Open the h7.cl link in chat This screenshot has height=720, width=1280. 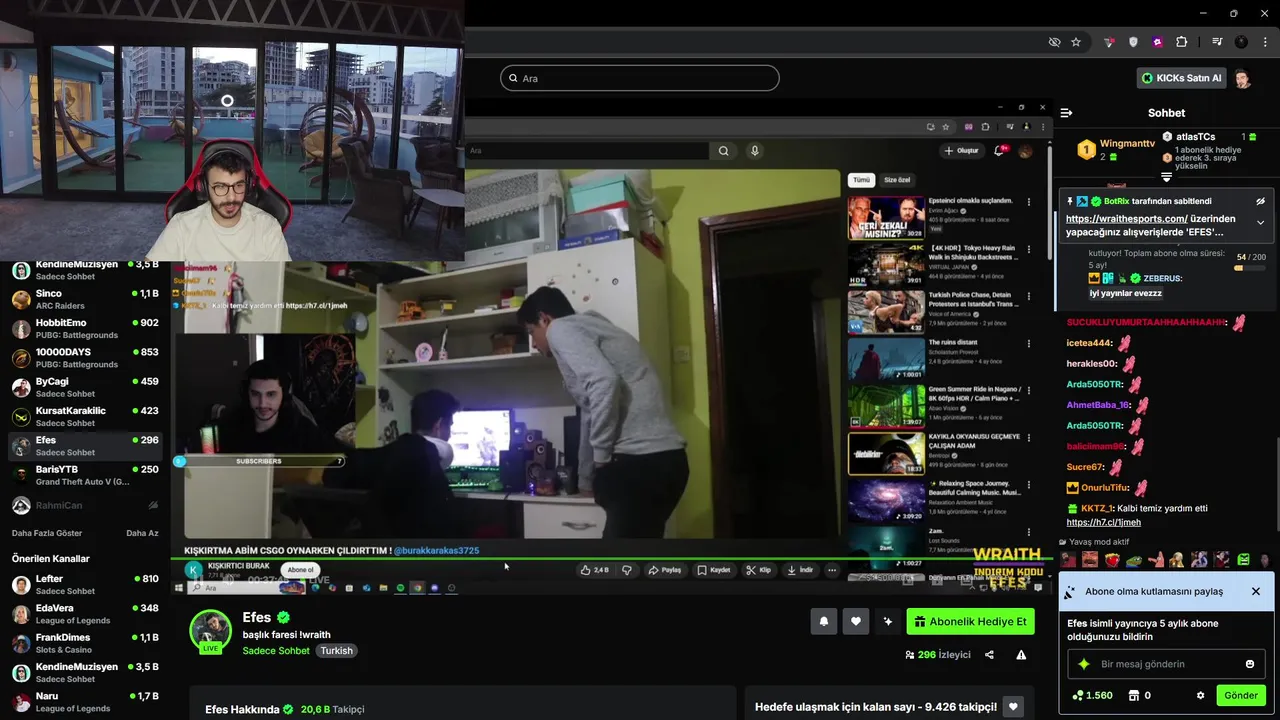tap(1103, 522)
